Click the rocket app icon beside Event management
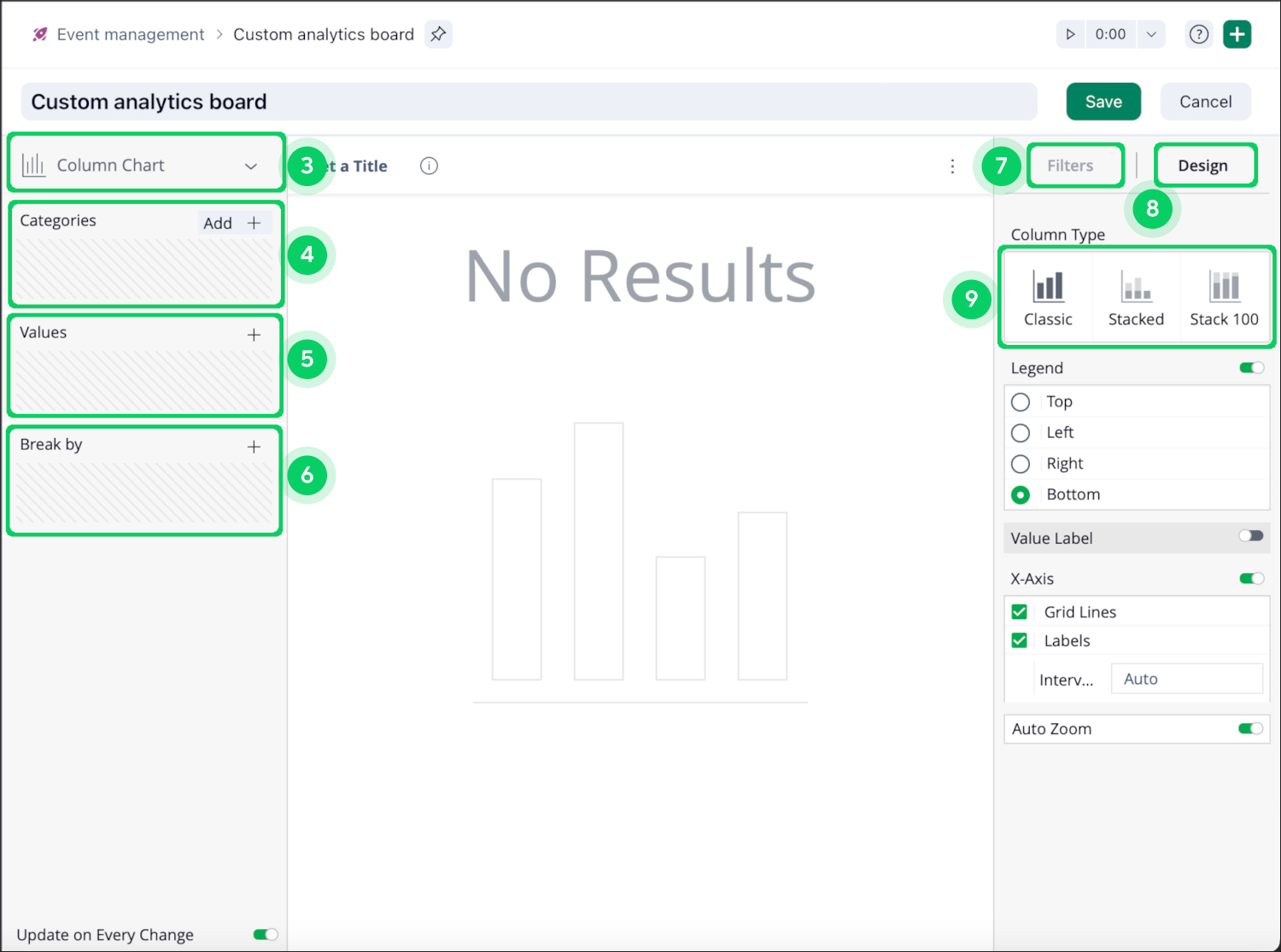 (x=39, y=34)
